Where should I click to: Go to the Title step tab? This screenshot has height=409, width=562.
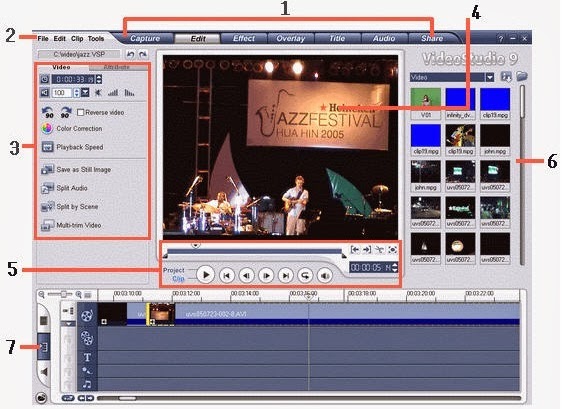point(337,38)
